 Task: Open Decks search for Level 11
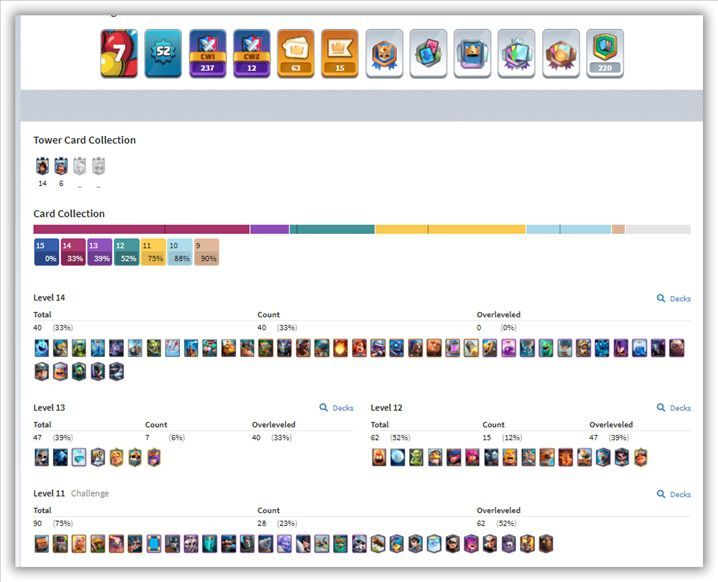coord(674,494)
